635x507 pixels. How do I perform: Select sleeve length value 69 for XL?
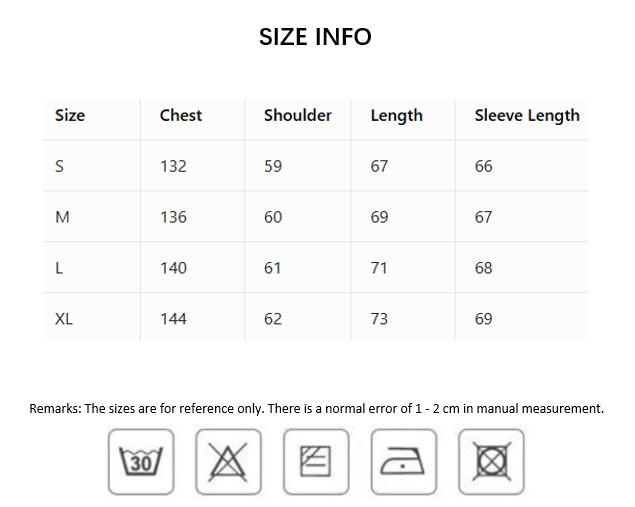(484, 319)
